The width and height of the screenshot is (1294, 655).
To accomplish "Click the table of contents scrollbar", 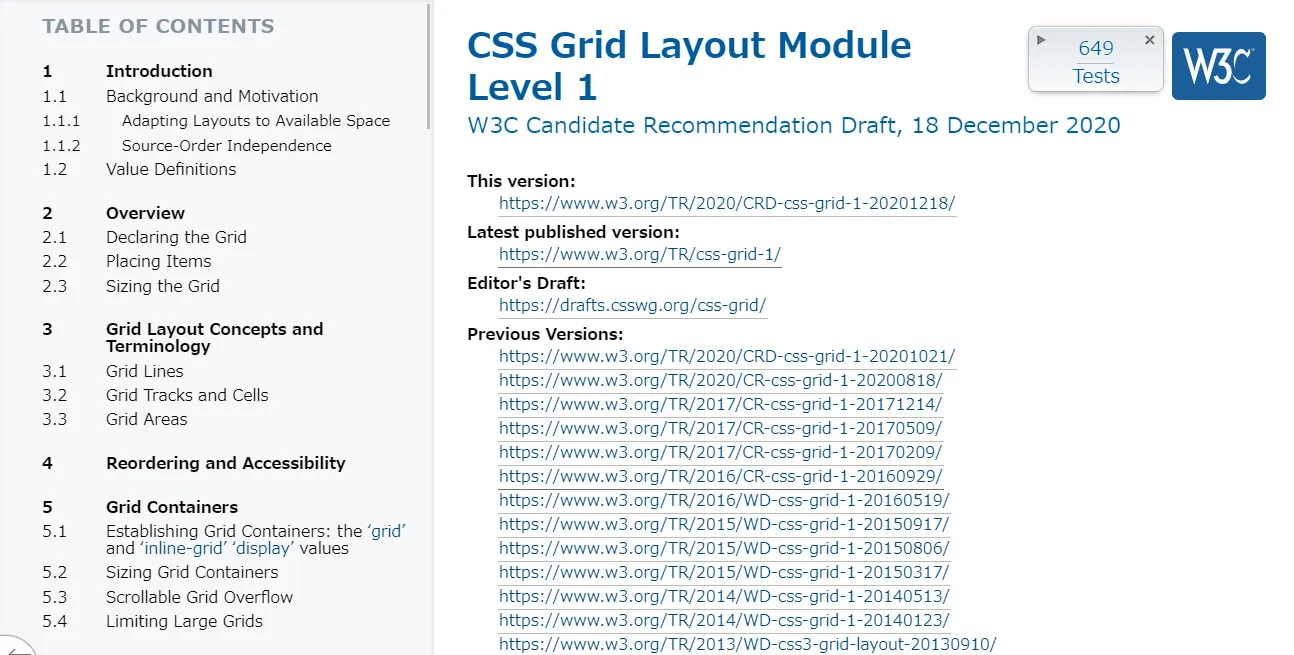I will coord(429,65).
